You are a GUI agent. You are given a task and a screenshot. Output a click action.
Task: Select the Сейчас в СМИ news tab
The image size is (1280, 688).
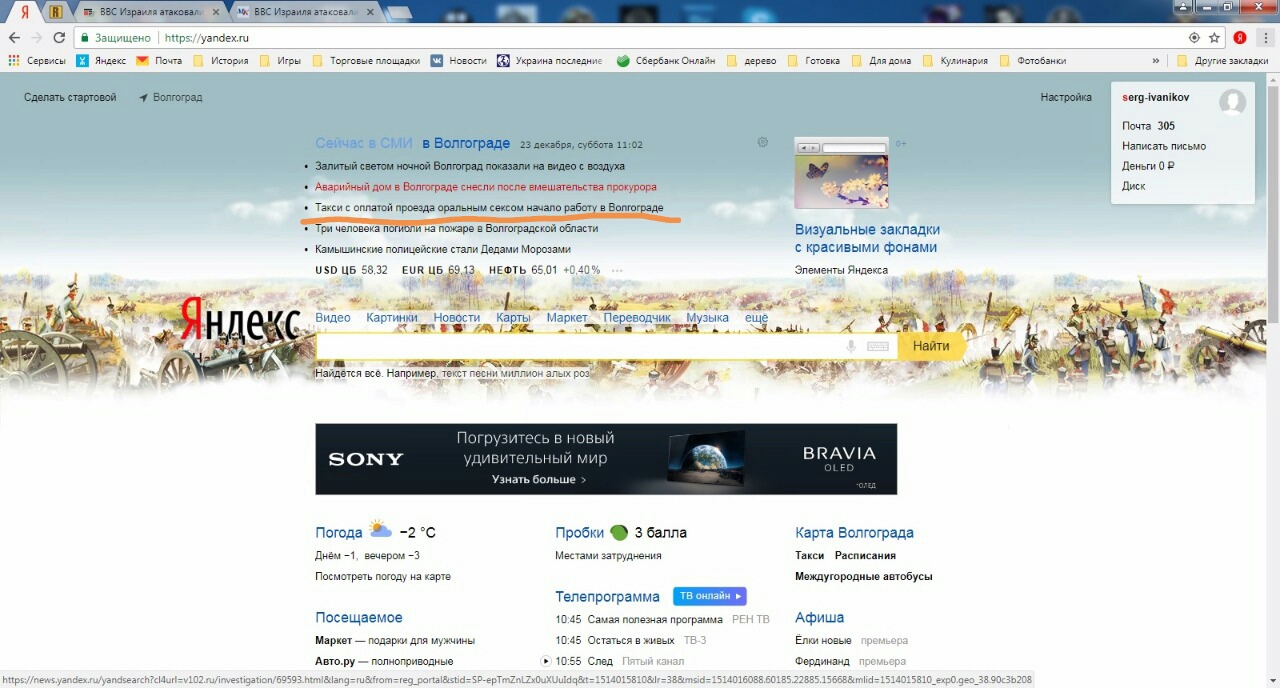(x=364, y=143)
